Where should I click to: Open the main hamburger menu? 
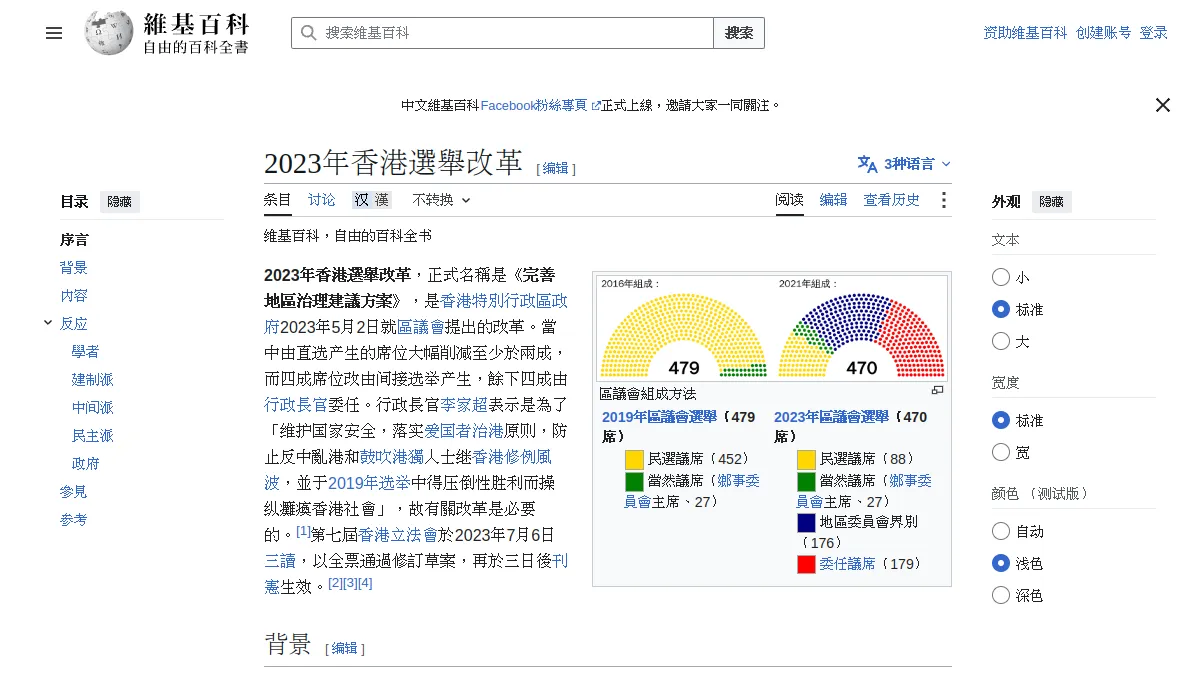[x=54, y=33]
